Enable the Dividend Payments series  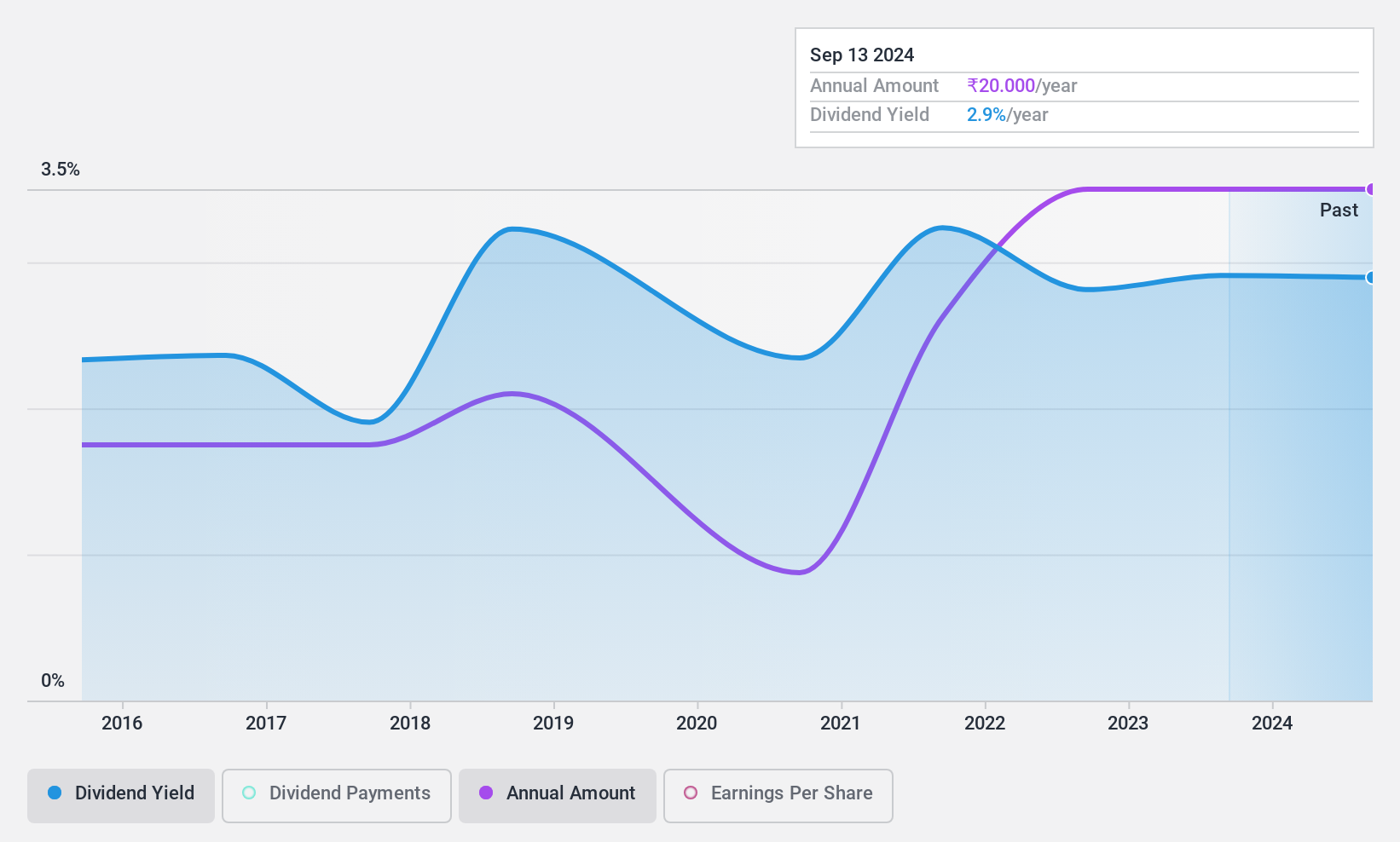(x=337, y=796)
